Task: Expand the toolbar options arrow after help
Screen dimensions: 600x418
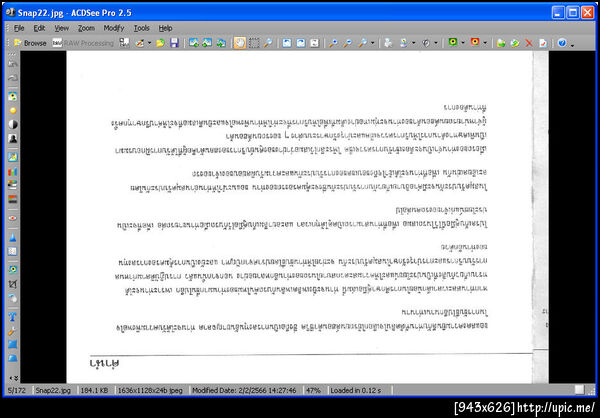Action: pyautogui.click(x=572, y=44)
